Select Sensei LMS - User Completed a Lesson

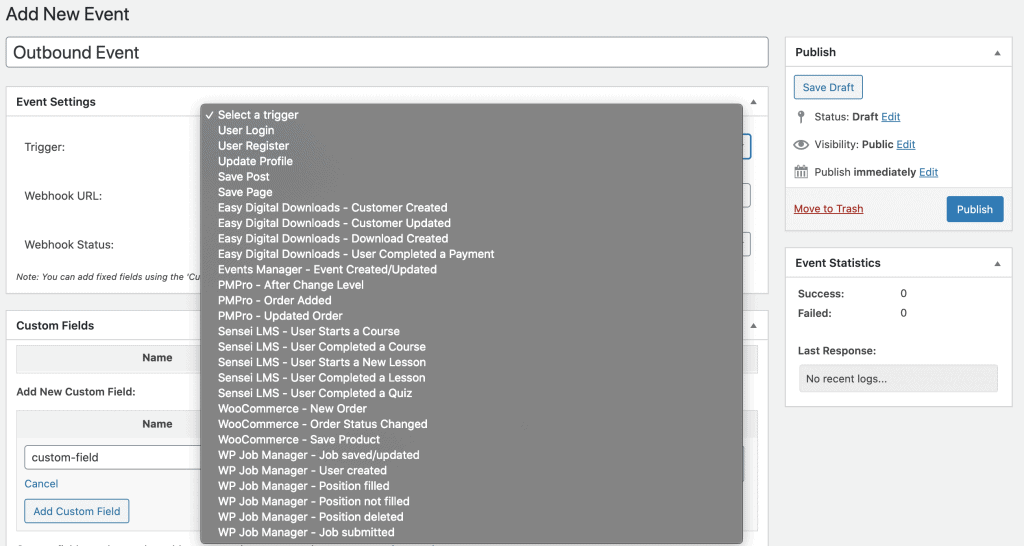(471, 377)
